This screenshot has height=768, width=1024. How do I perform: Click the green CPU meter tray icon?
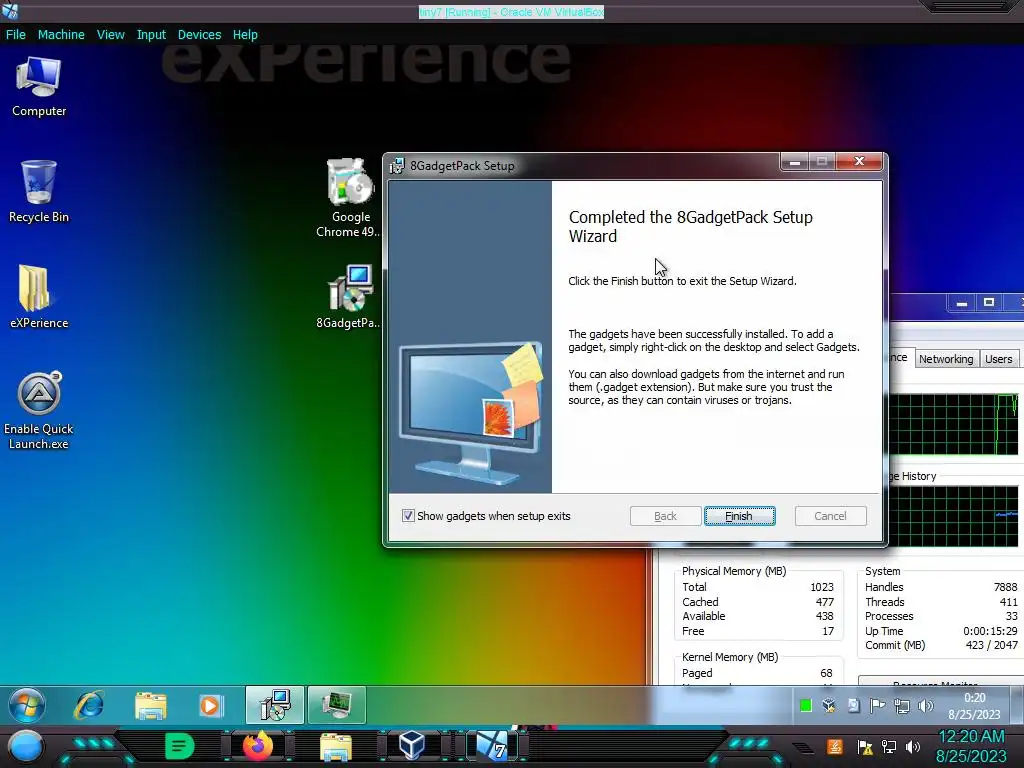coord(806,705)
